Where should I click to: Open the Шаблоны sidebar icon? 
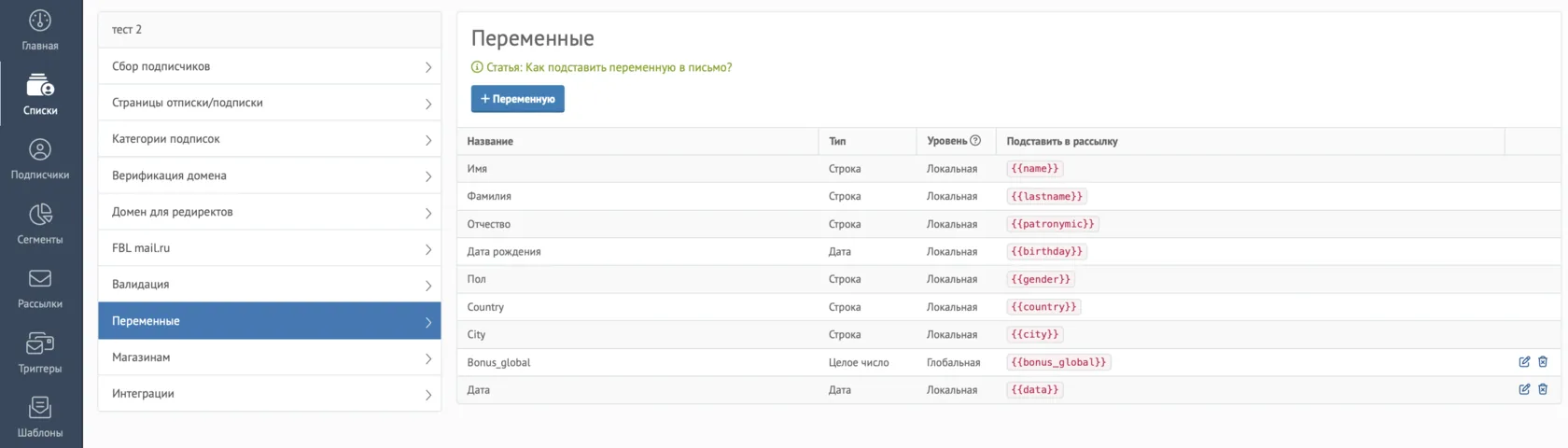(40, 408)
